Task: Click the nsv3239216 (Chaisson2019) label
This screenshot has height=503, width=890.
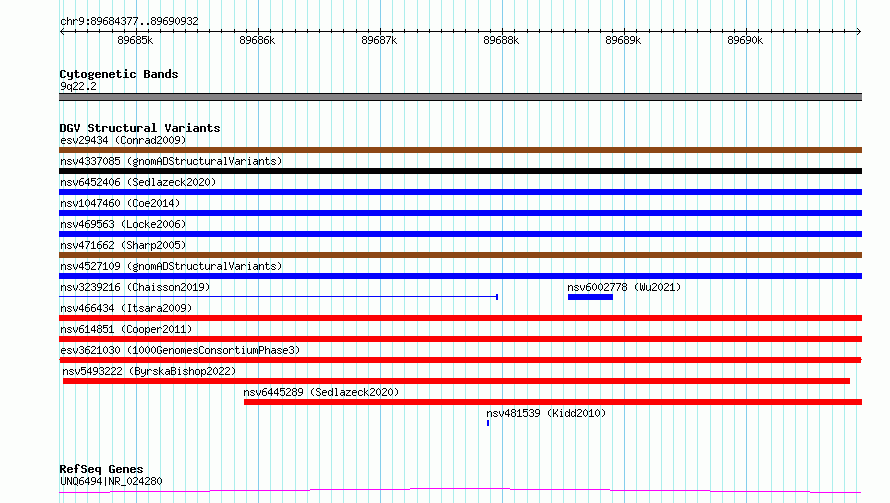Action: (x=135, y=287)
